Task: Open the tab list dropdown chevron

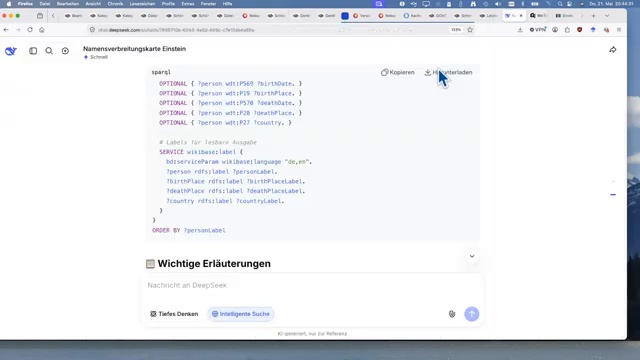Action: click(x=607, y=16)
